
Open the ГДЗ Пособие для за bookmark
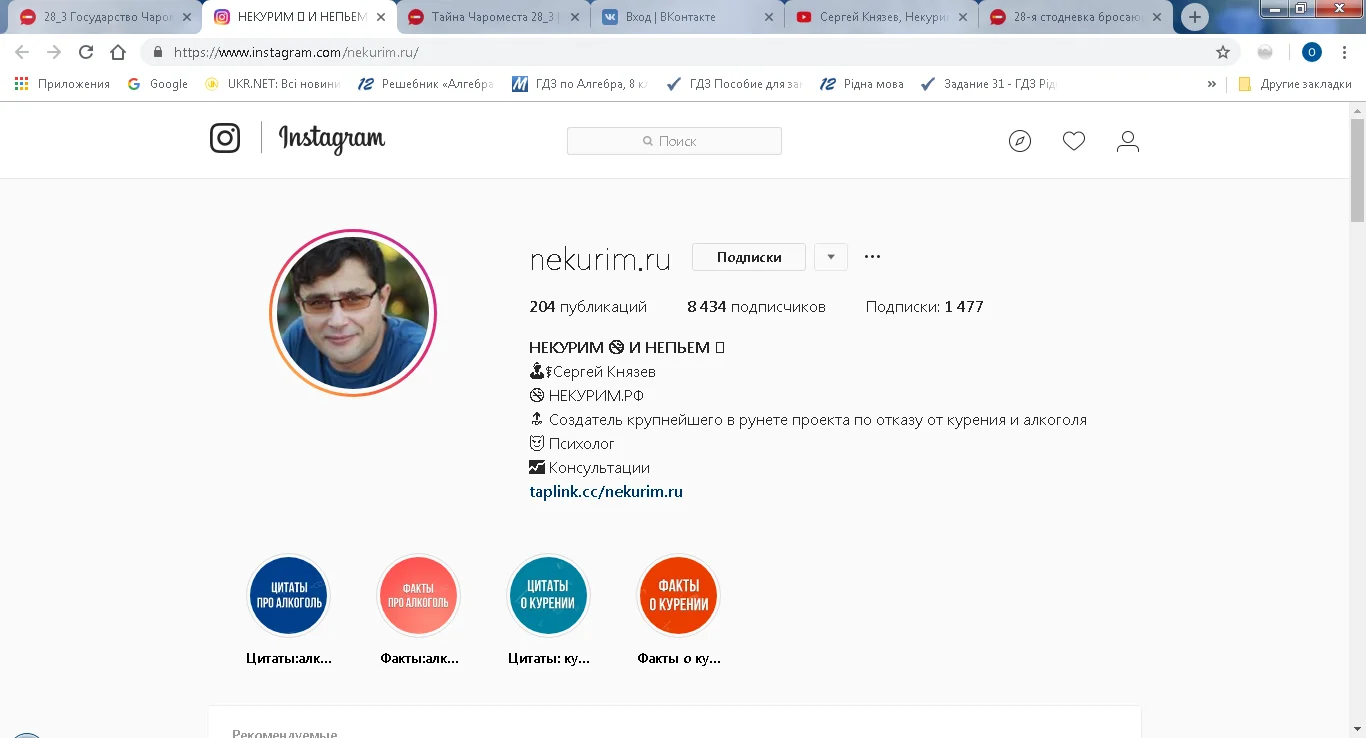click(x=734, y=84)
